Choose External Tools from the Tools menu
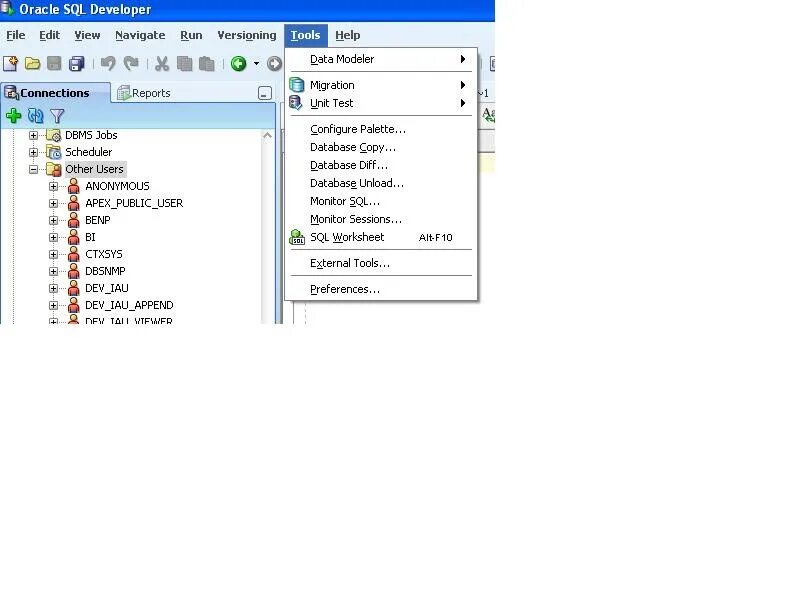Viewport: 800px width, 600px height. click(381, 263)
